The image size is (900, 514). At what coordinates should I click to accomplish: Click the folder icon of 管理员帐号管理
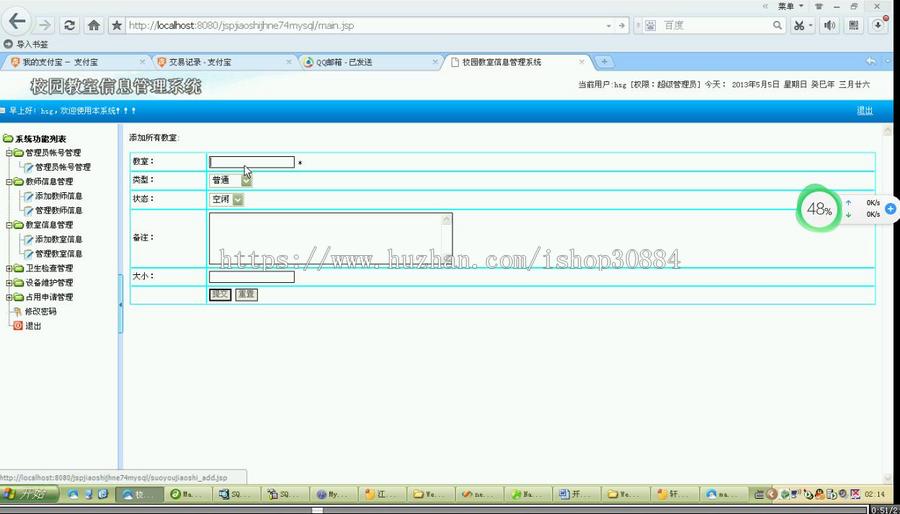click(x=18, y=153)
